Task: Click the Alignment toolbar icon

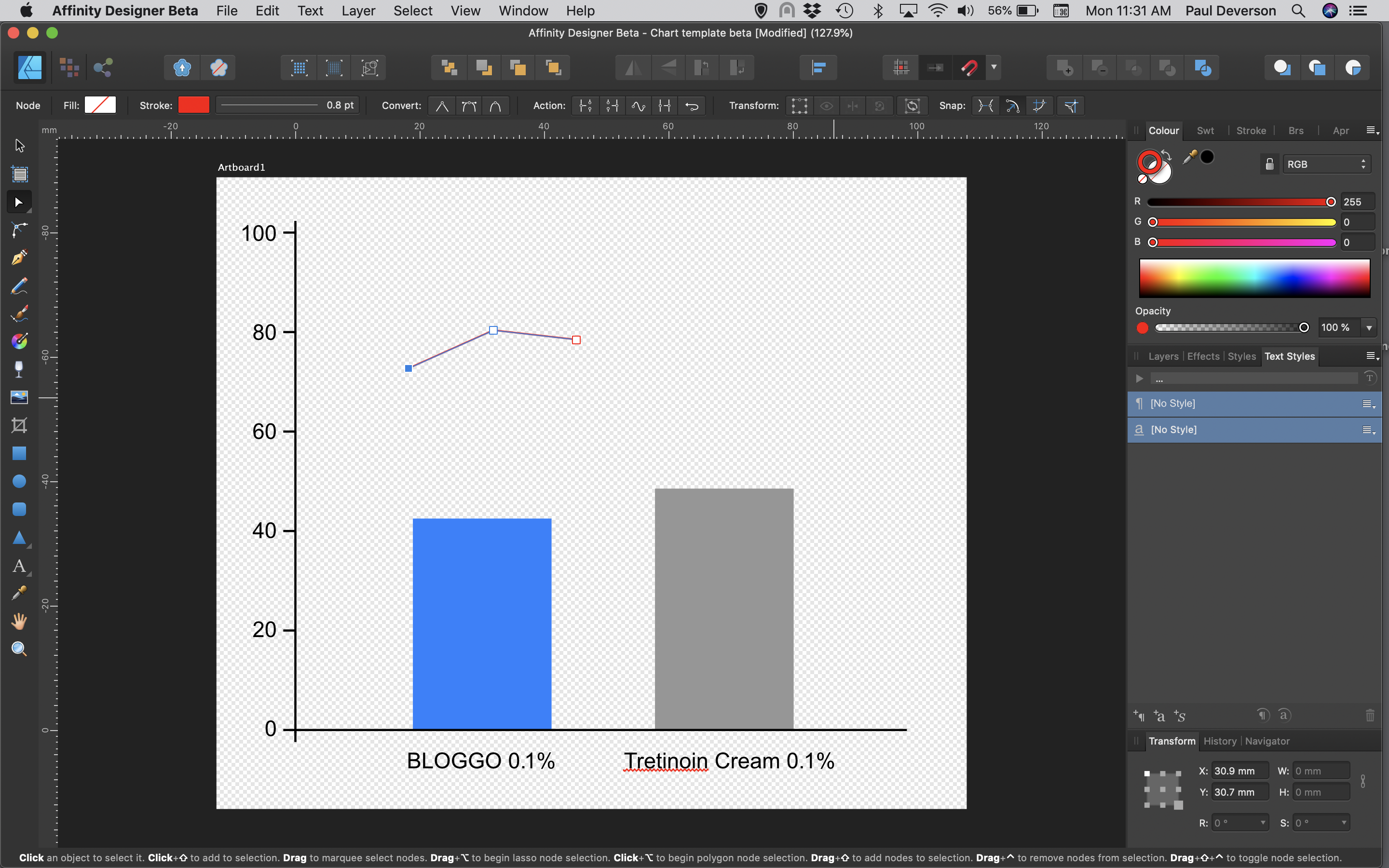Action: [818, 68]
